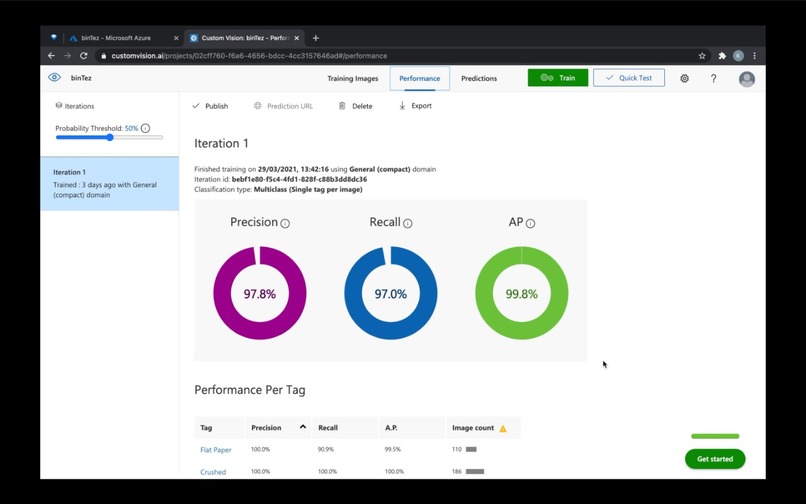Select the Custom Vision binTez tab
Image resolution: width=806 pixels, height=504 pixels.
coord(244,38)
